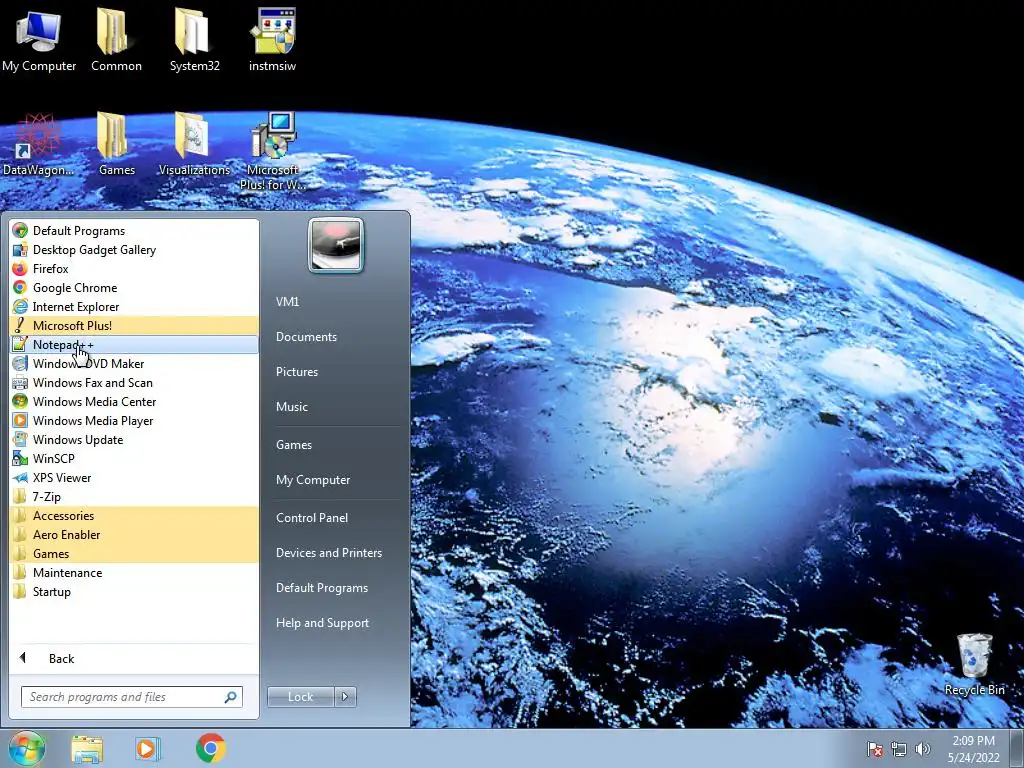The width and height of the screenshot is (1024, 768).
Task: Launch Internet Explorer from Start menu
Action: (x=135, y=306)
